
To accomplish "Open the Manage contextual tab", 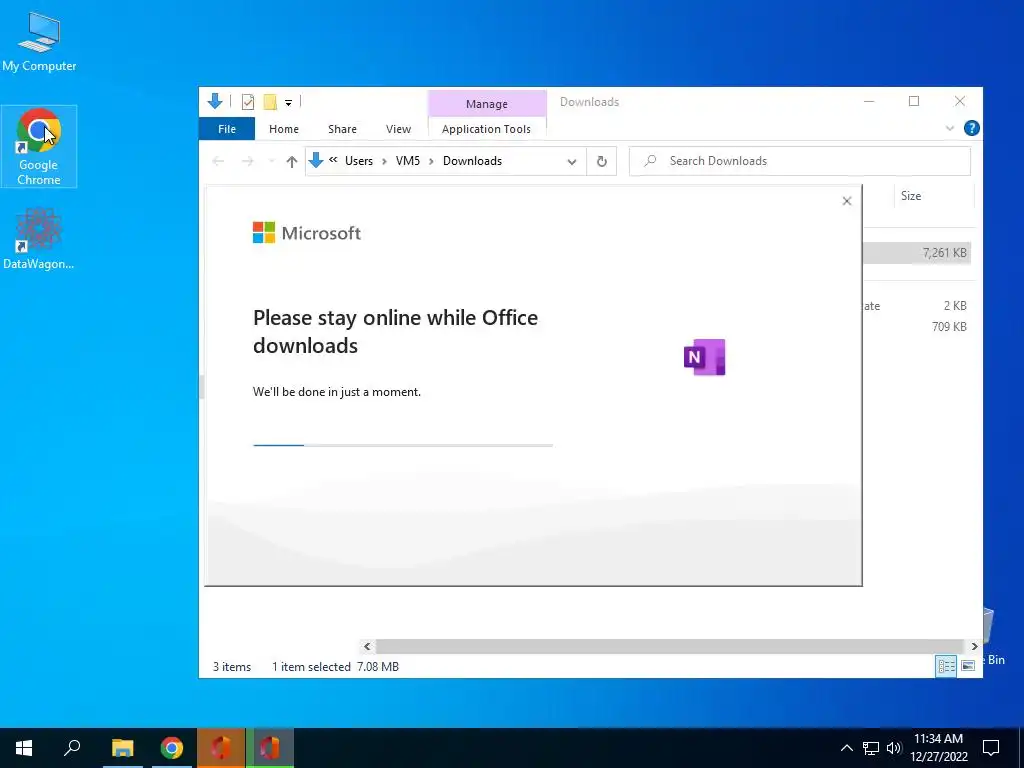I will pyautogui.click(x=487, y=104).
